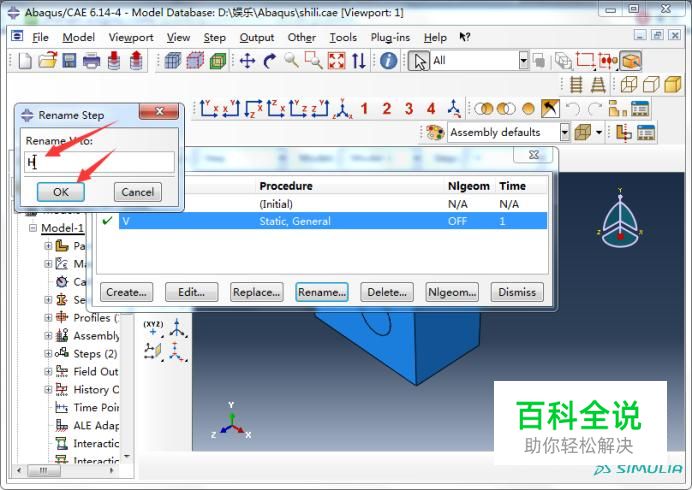Select the Rotate View tool
Viewport: 692px width, 490px height.
[269, 60]
